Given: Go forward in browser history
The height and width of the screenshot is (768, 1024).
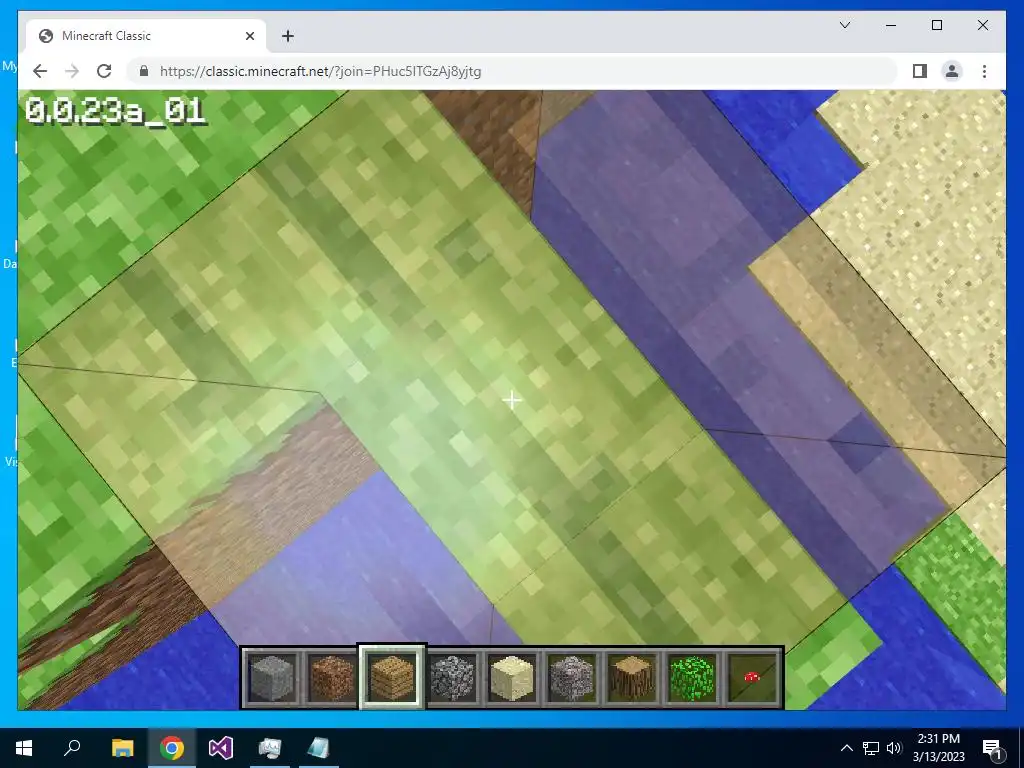Looking at the screenshot, I should pos(72,71).
